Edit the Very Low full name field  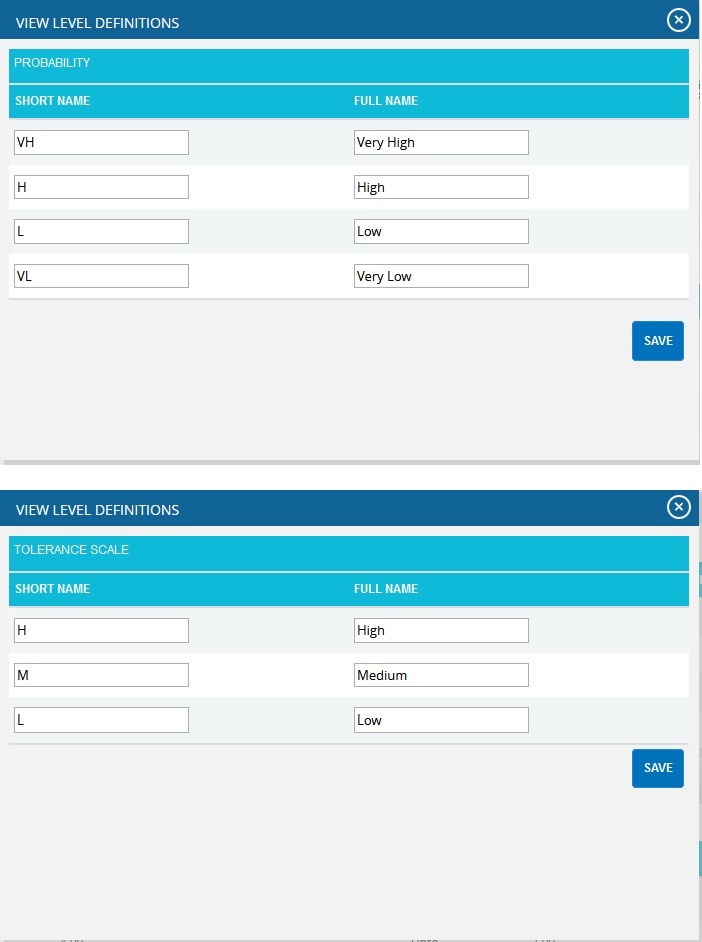click(441, 276)
